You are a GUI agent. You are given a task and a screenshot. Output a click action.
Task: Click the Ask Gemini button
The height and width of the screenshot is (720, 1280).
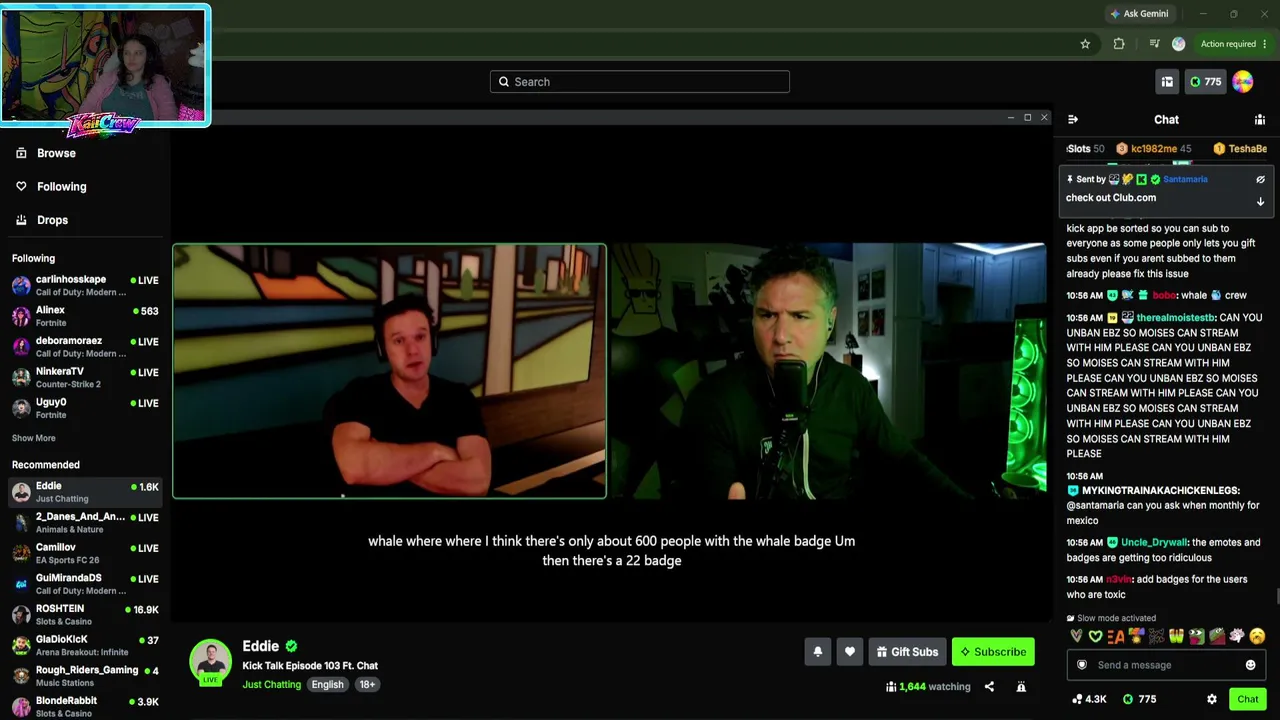coord(1139,14)
